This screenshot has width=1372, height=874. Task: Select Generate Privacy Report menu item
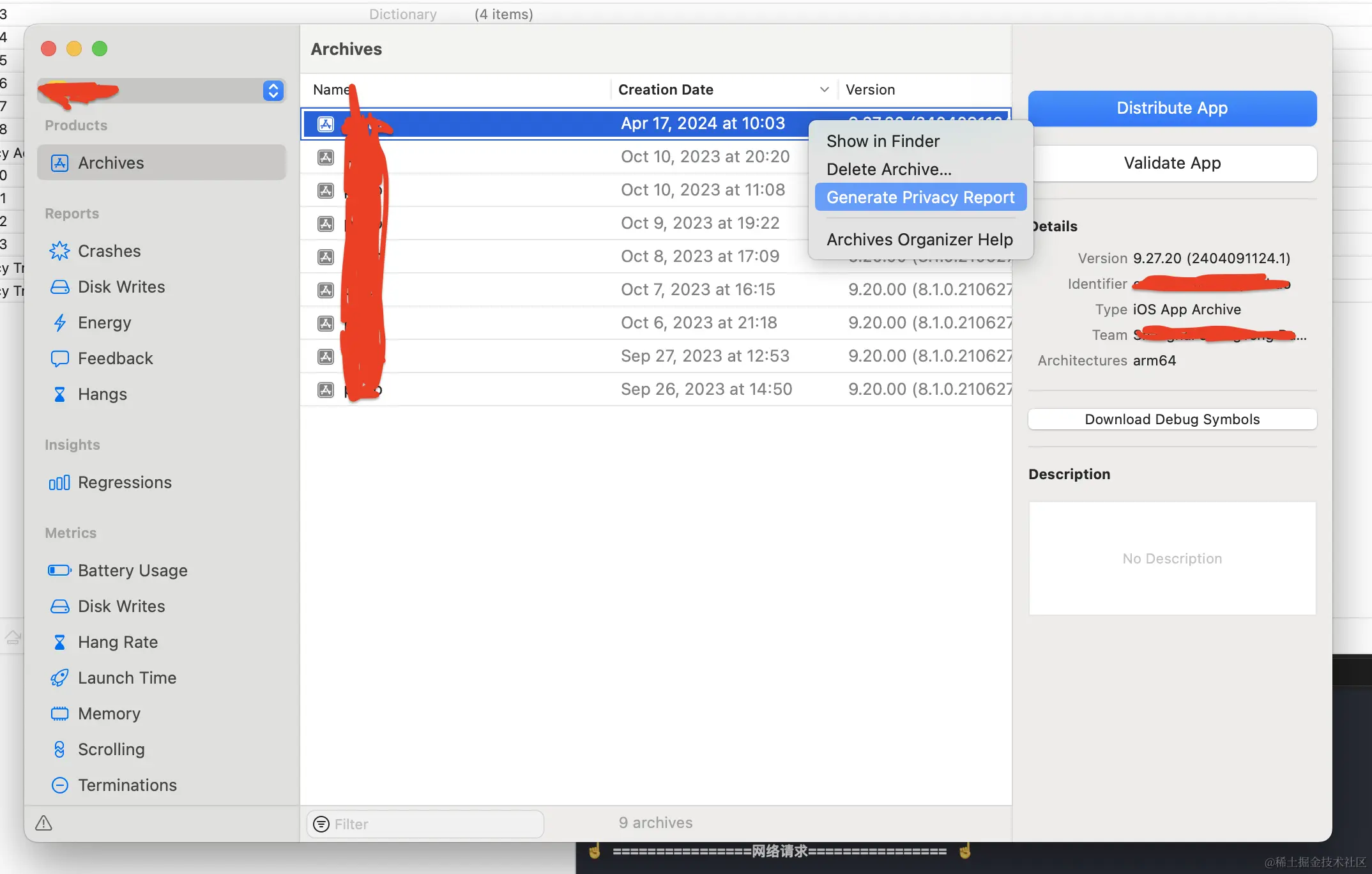tap(920, 197)
